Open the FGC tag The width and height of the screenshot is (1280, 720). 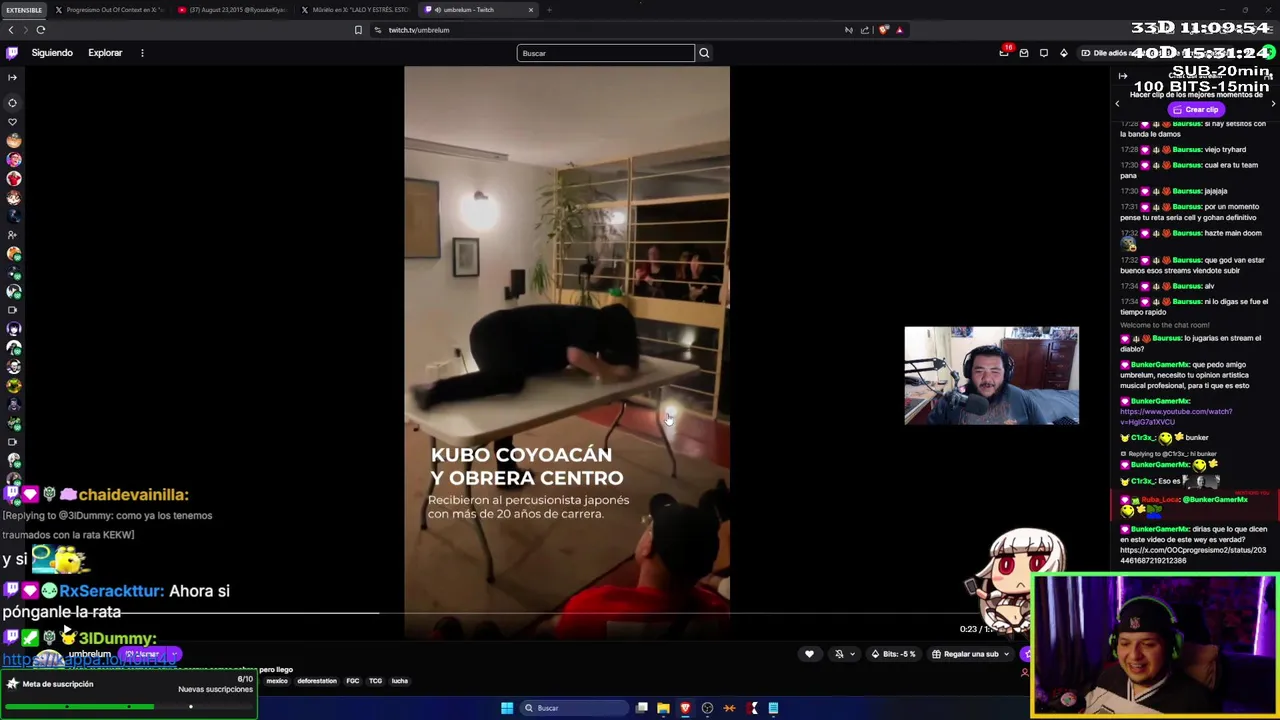tap(353, 681)
